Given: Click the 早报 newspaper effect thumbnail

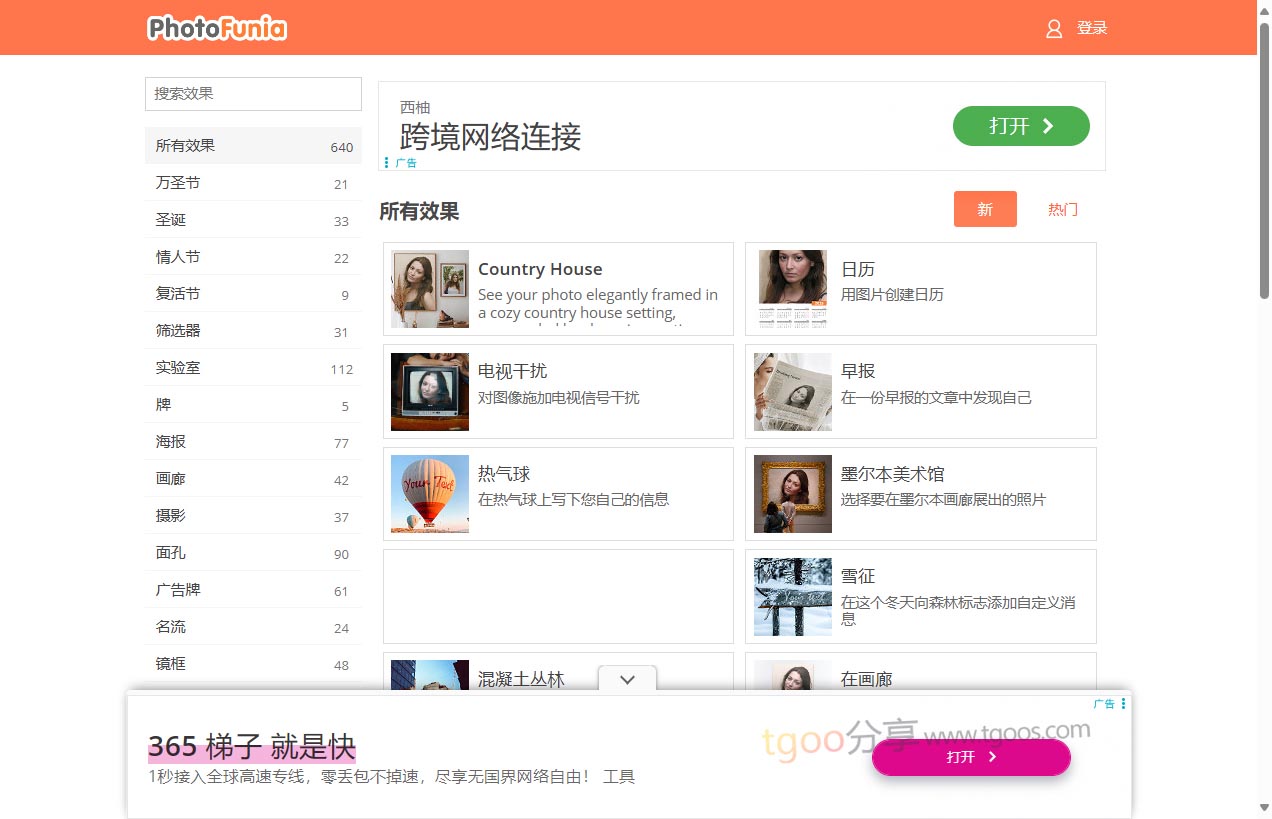Looking at the screenshot, I should tap(792, 391).
